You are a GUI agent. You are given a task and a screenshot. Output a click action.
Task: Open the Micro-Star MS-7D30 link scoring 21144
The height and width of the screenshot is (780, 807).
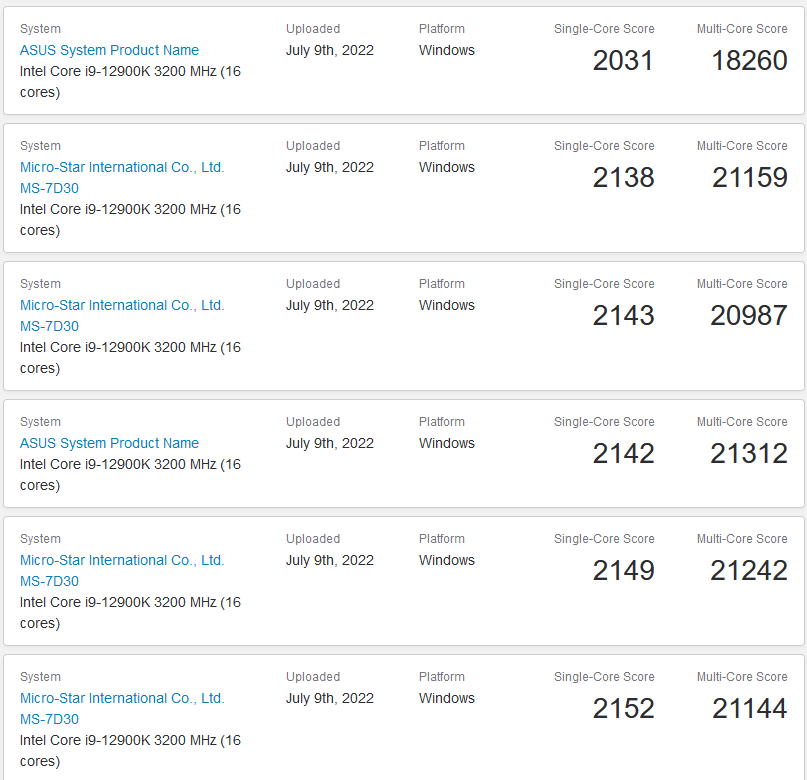point(122,699)
